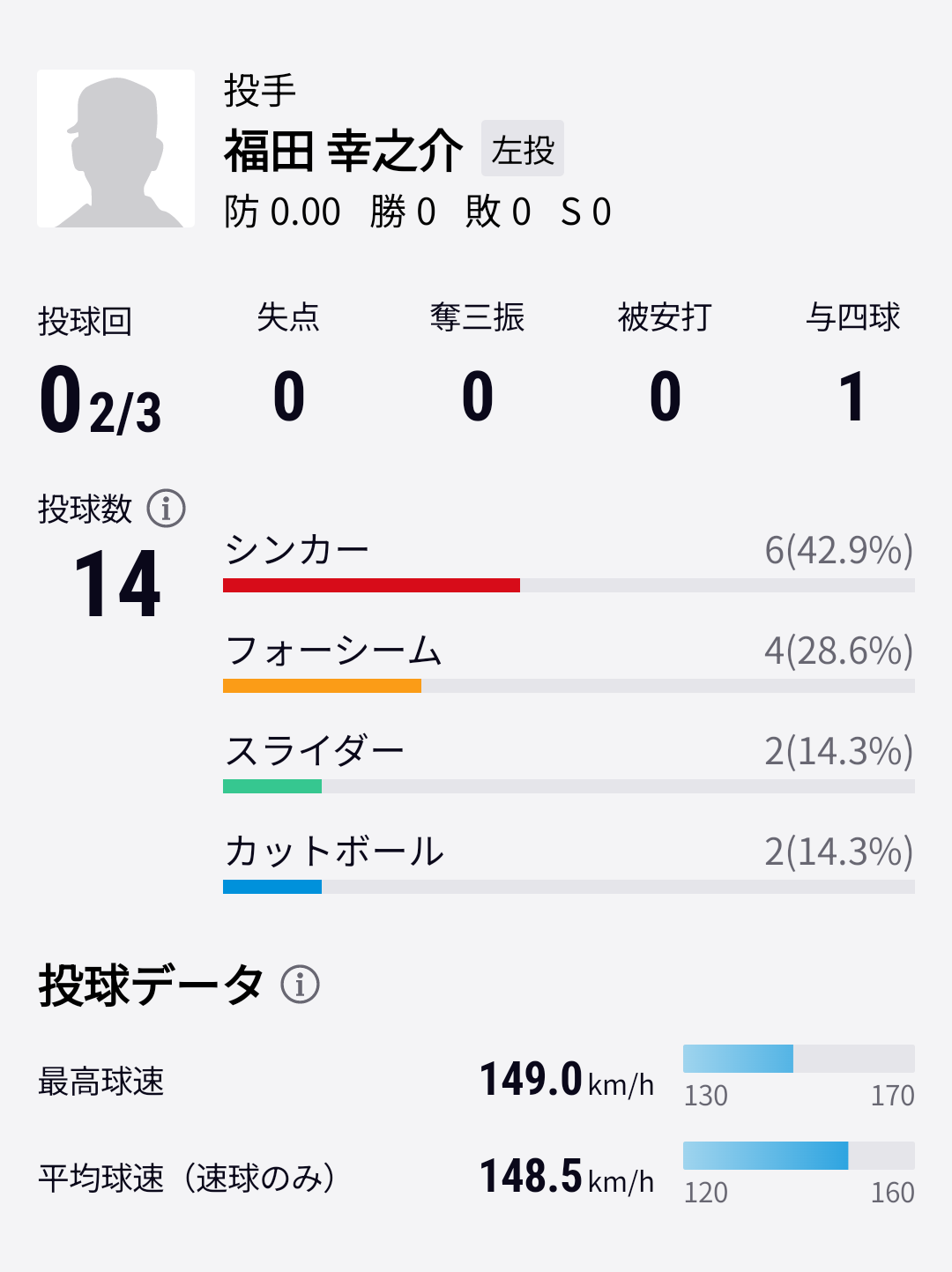Click the red シンカー usage bar
This screenshot has width=952, height=1272.
click(x=371, y=585)
